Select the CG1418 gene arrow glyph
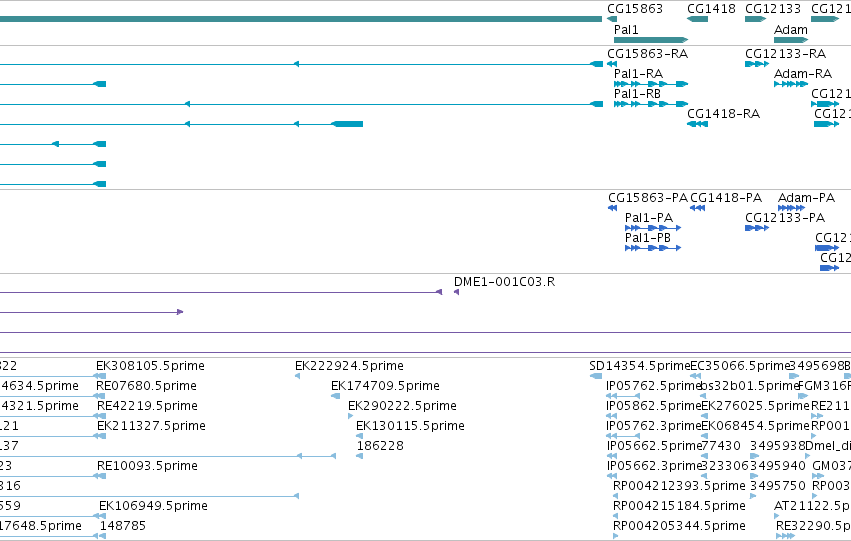The width and height of the screenshot is (851, 541). coord(697,19)
